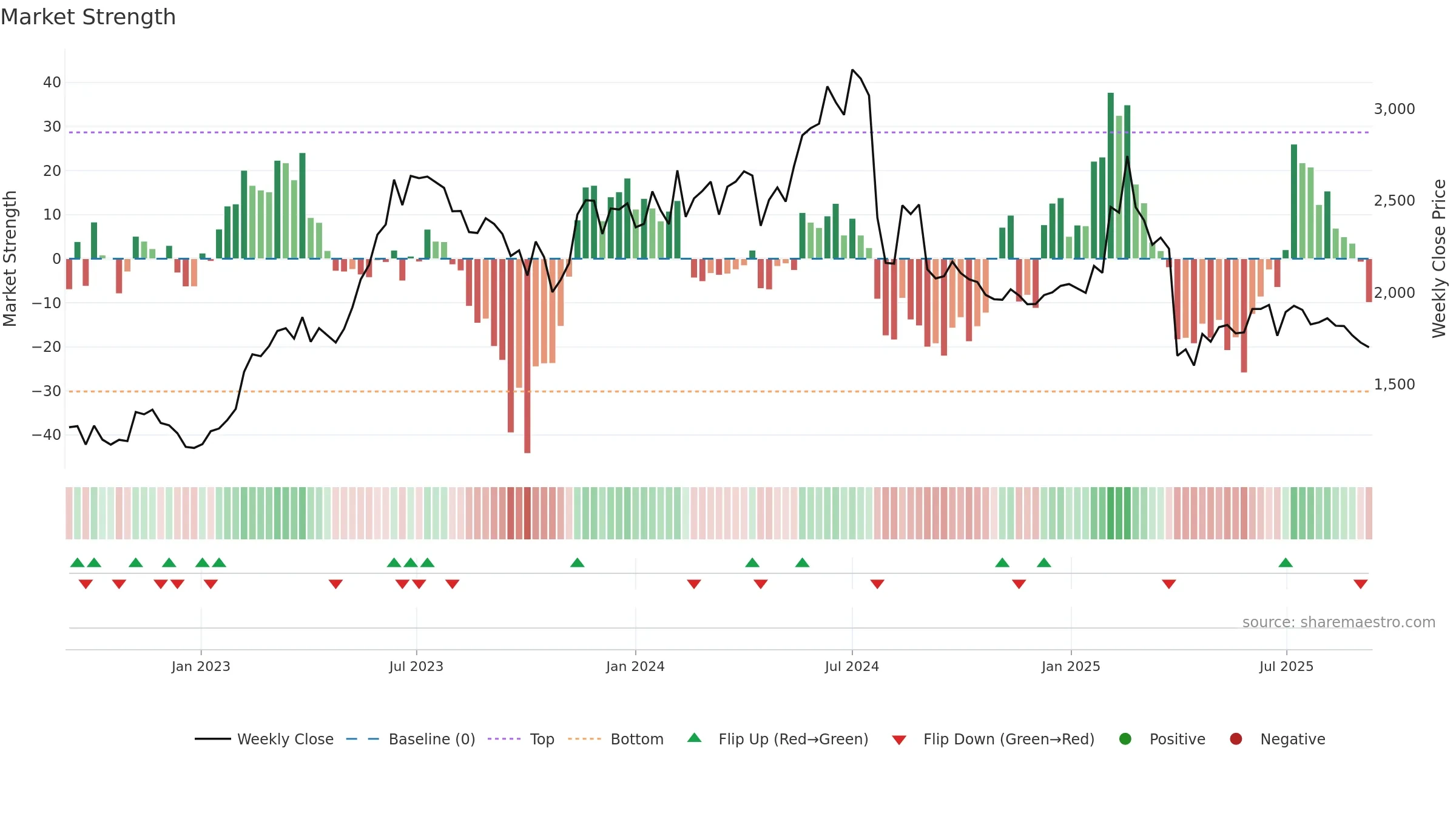Click the Bottom legend label
This screenshot has width=1456, height=819.
(x=637, y=739)
